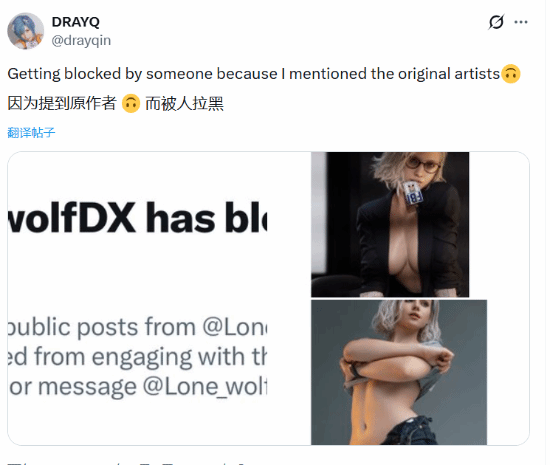Click the 'public posts from @Lon' line
This screenshot has height=465, width=550.
pyautogui.click(x=138, y=327)
